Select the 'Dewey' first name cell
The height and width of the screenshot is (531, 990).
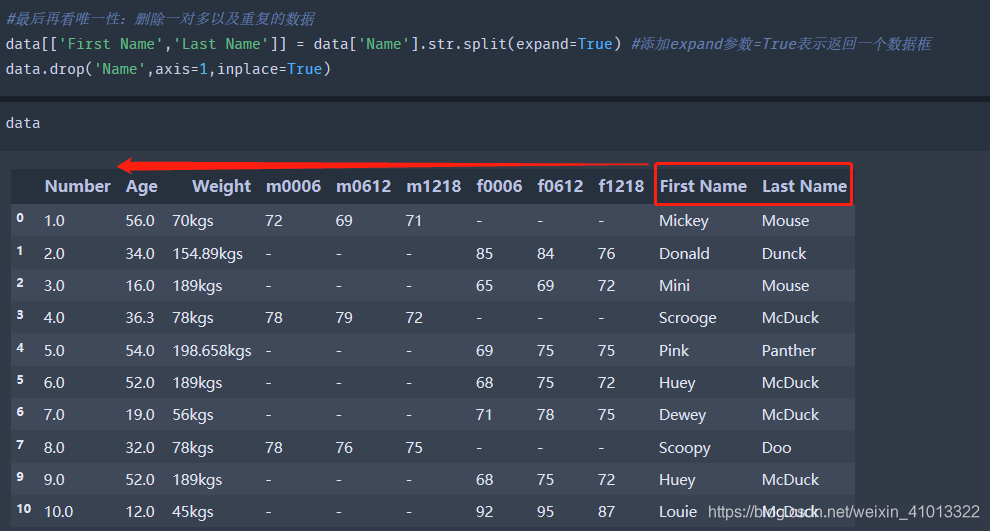683,415
